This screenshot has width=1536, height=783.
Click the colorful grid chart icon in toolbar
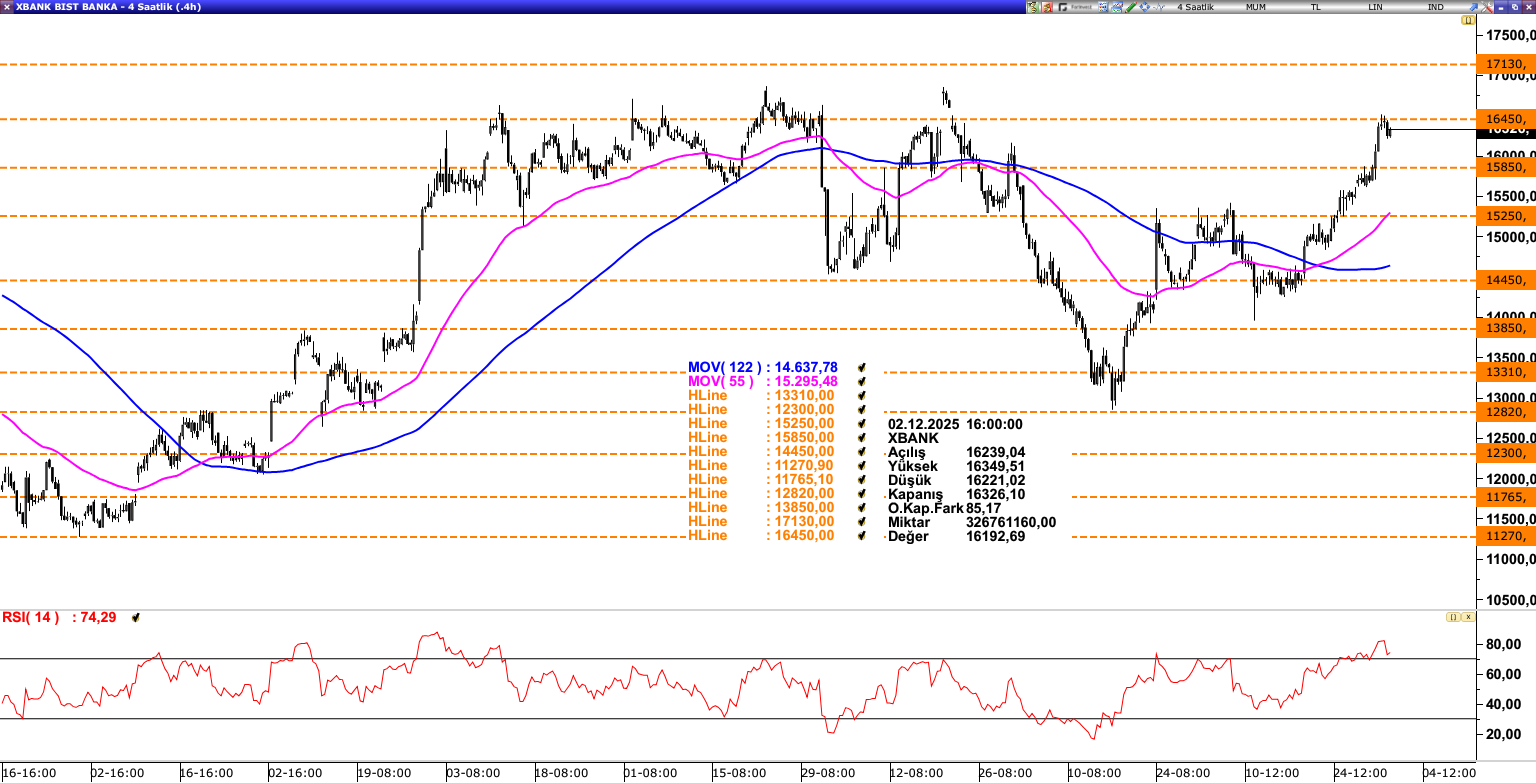pyautogui.click(x=1102, y=7)
